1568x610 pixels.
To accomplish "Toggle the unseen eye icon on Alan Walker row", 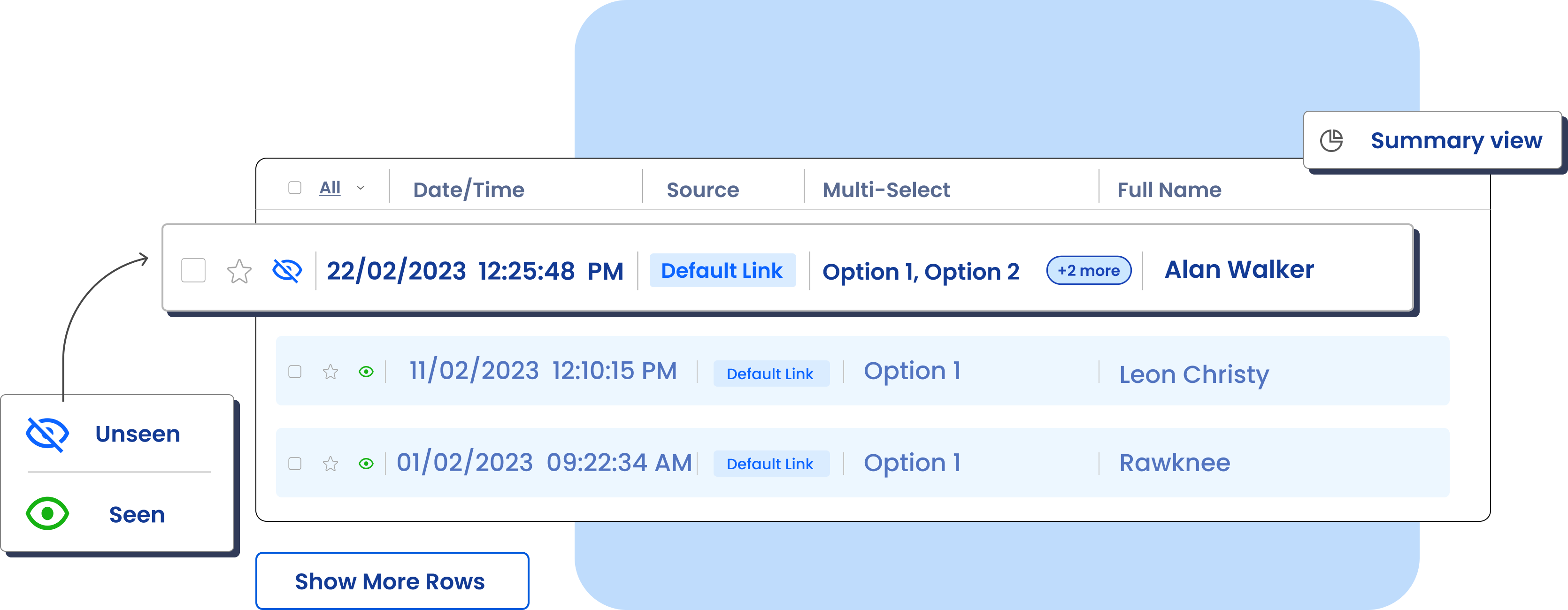I will tap(287, 271).
